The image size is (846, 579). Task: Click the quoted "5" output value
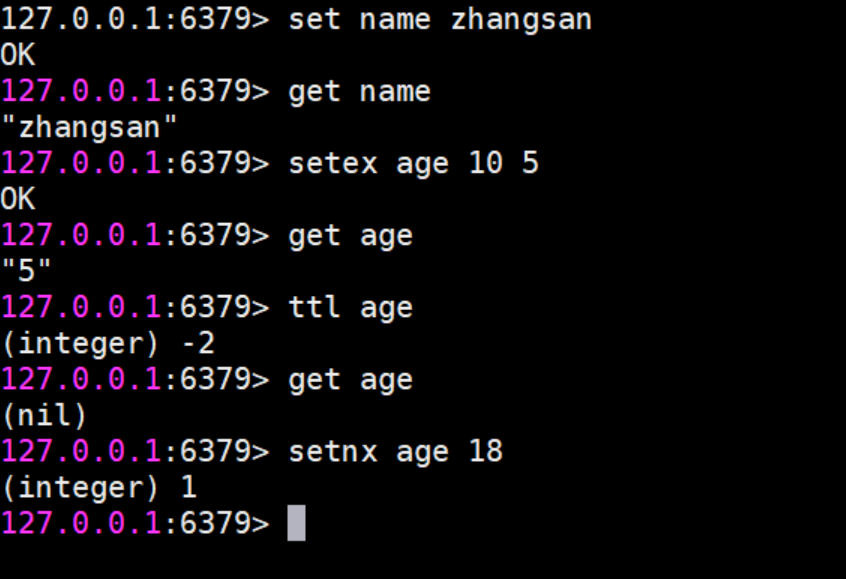[26, 271]
